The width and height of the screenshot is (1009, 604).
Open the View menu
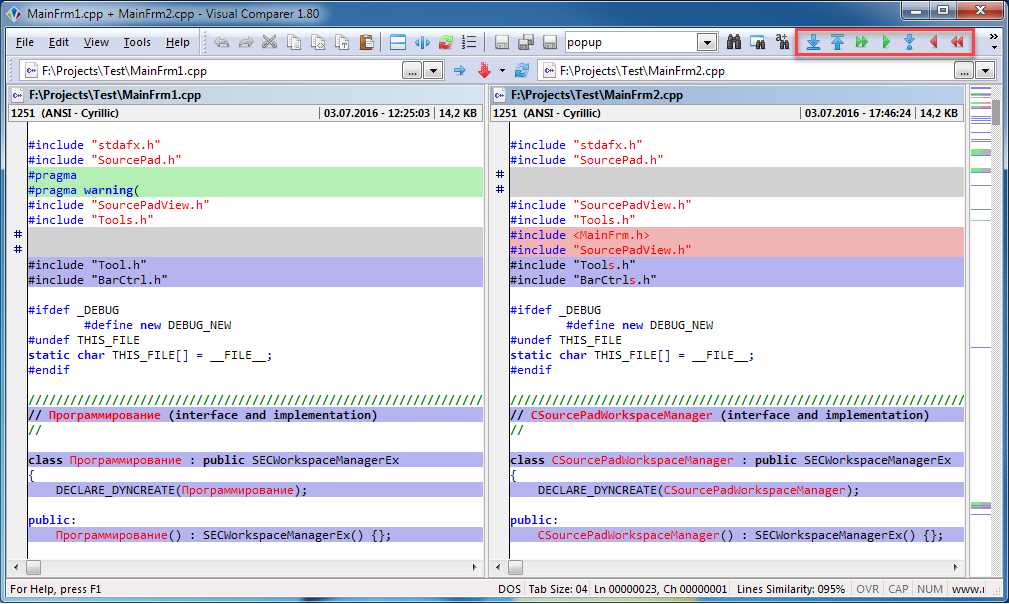(96, 42)
